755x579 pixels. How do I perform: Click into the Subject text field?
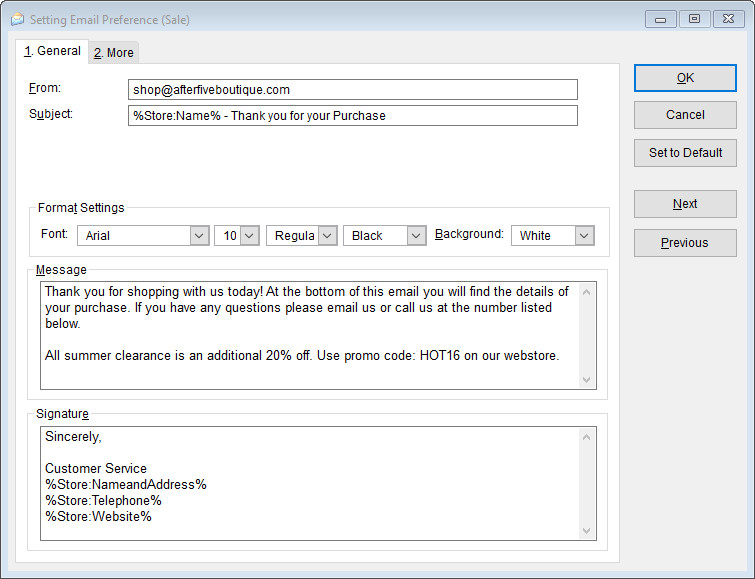coord(352,116)
